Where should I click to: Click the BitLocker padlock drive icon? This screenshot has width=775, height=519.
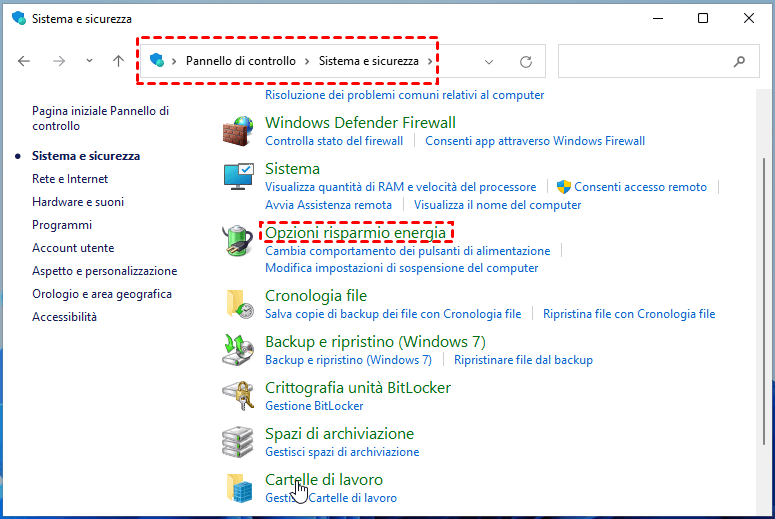[238, 395]
